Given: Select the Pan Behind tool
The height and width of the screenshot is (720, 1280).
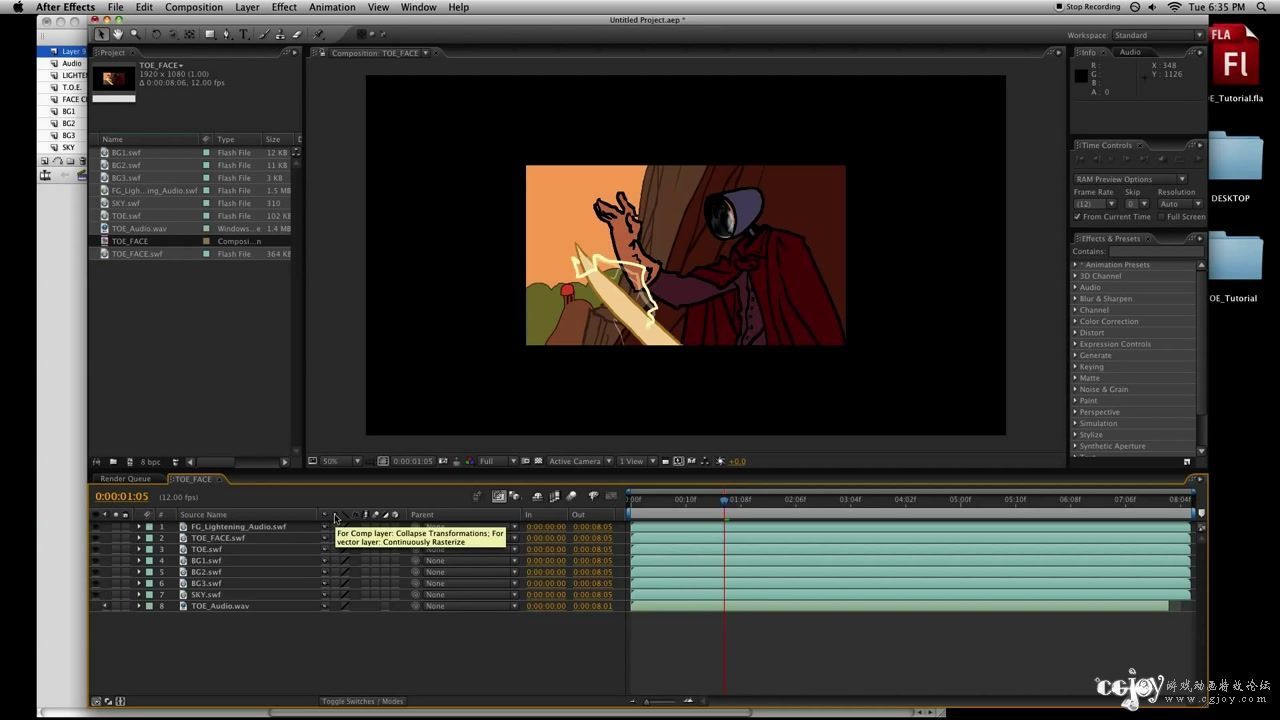Looking at the screenshot, I should coord(189,34).
